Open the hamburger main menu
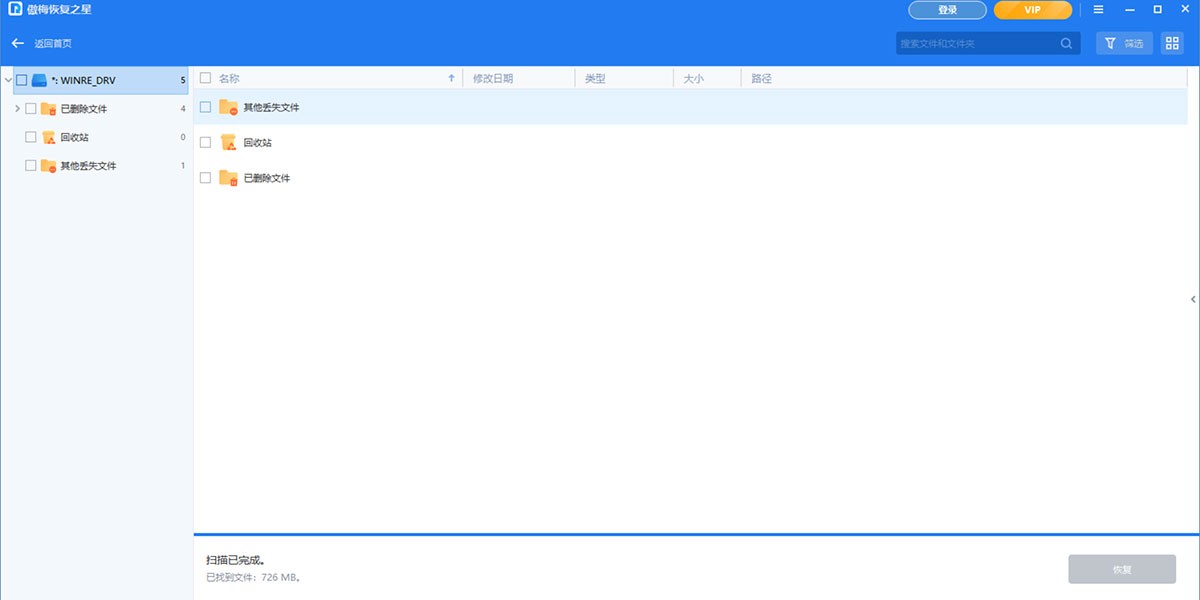 tap(1099, 10)
